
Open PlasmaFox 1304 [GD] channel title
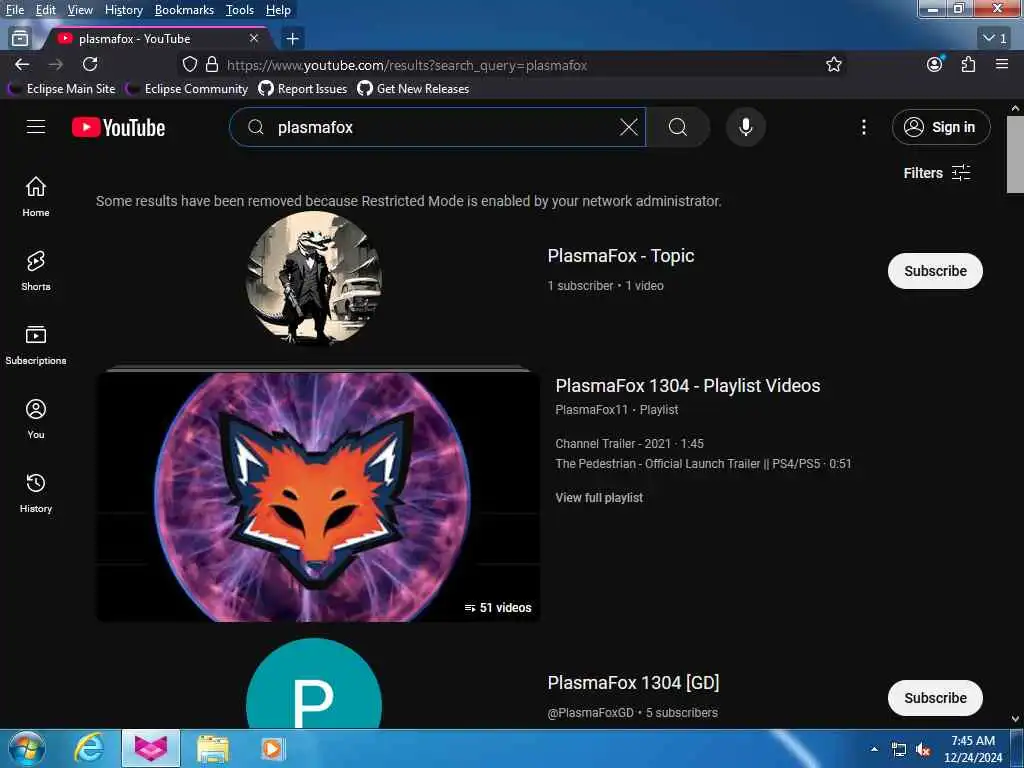coord(633,683)
